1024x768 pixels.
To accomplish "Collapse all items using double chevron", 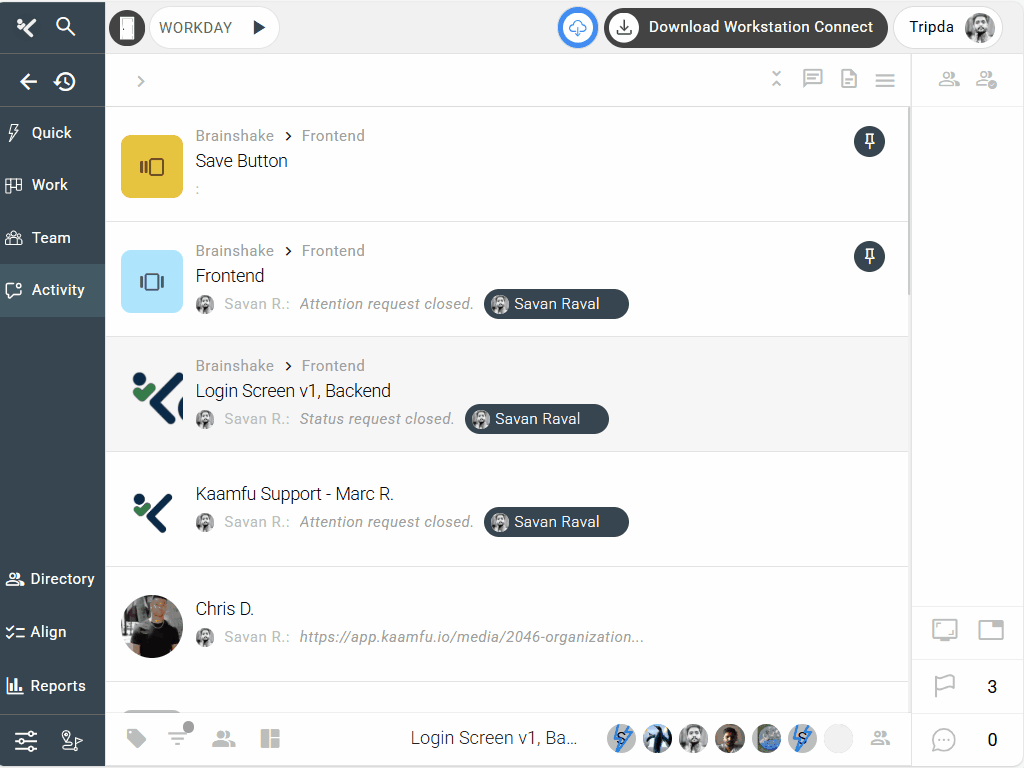I will pos(777,79).
